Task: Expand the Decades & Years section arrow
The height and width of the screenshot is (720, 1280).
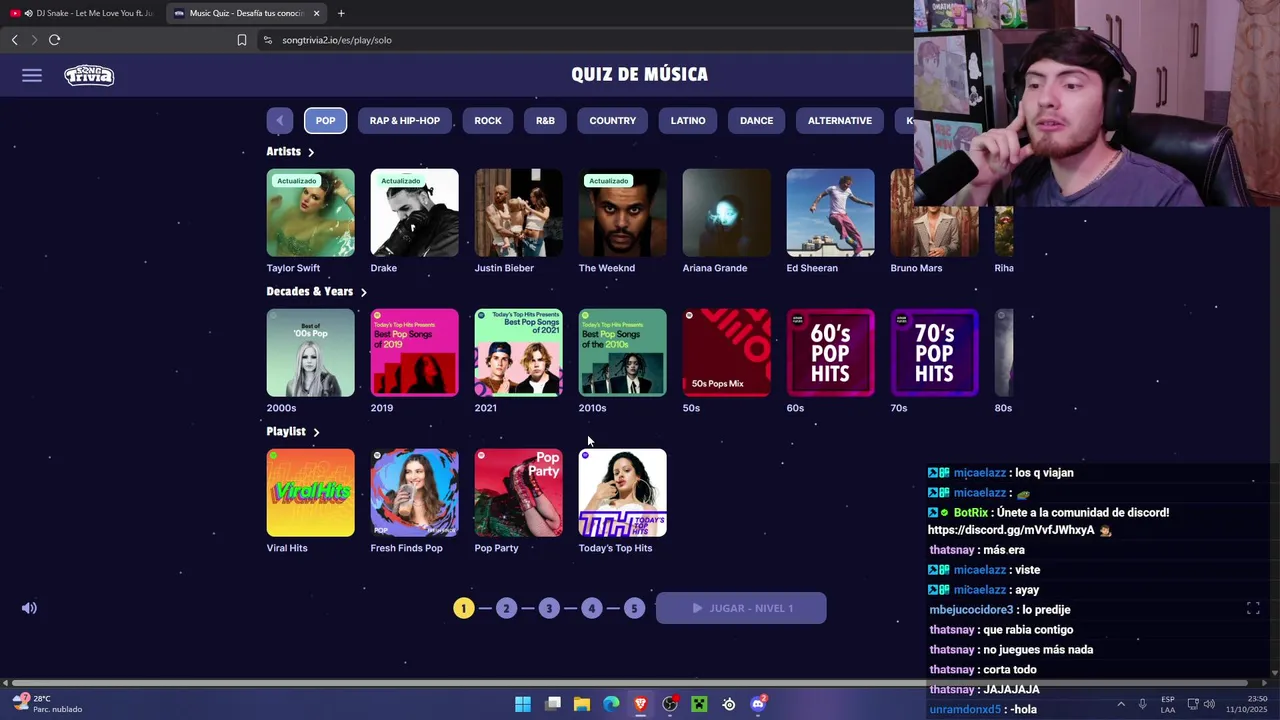Action: point(363,292)
